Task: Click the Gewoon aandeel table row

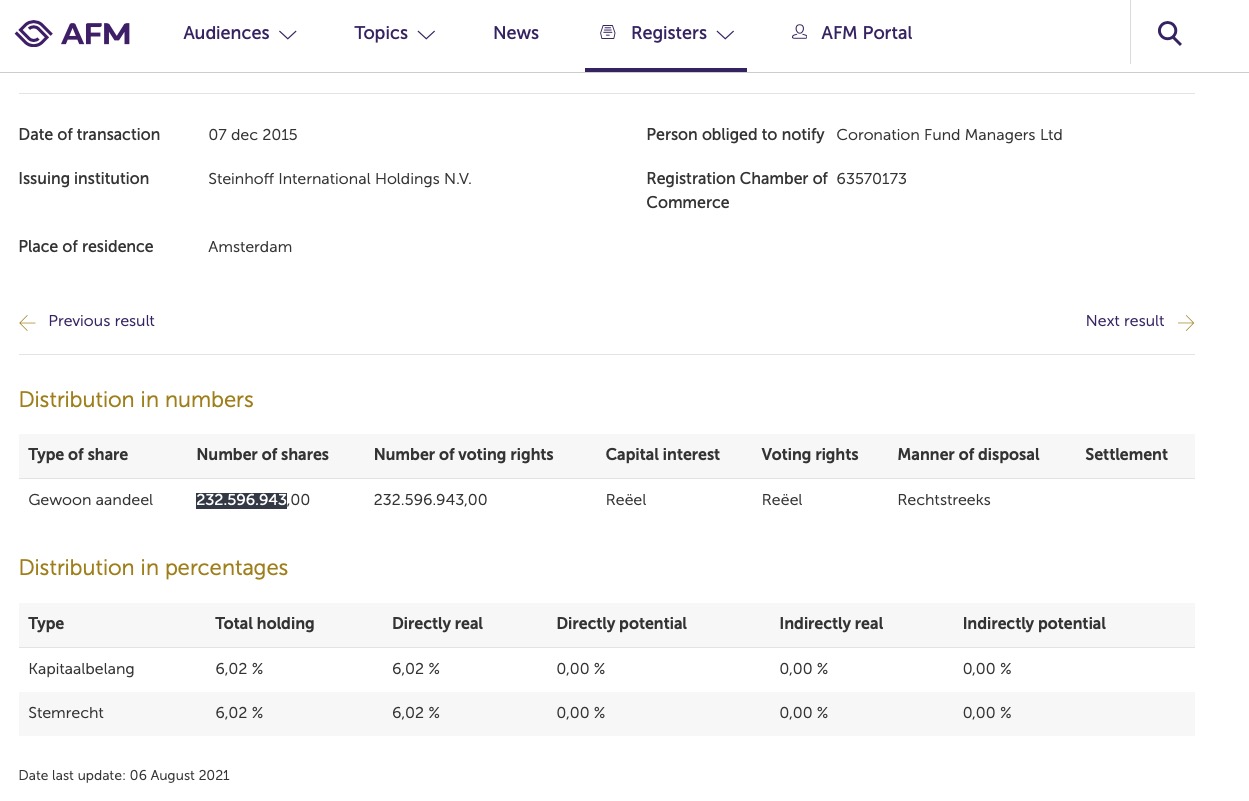Action: [90, 500]
